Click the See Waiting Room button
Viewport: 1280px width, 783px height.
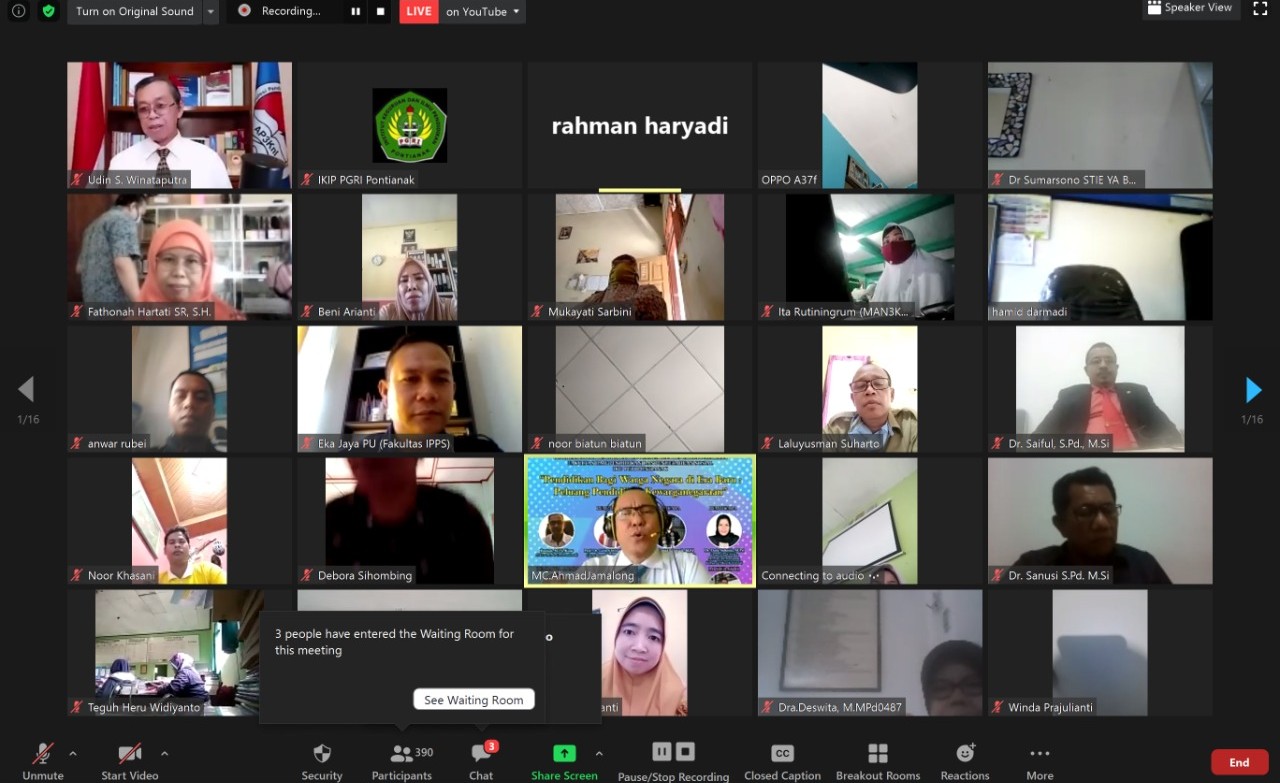tap(473, 700)
